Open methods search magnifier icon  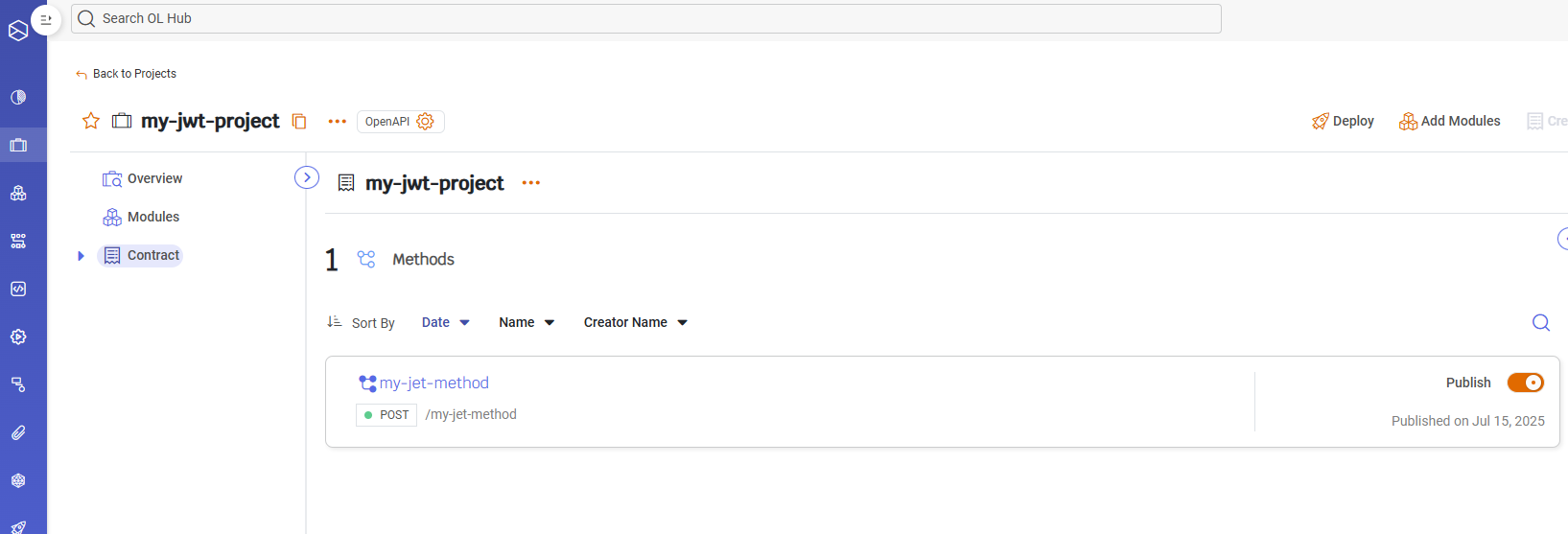coord(1541,322)
